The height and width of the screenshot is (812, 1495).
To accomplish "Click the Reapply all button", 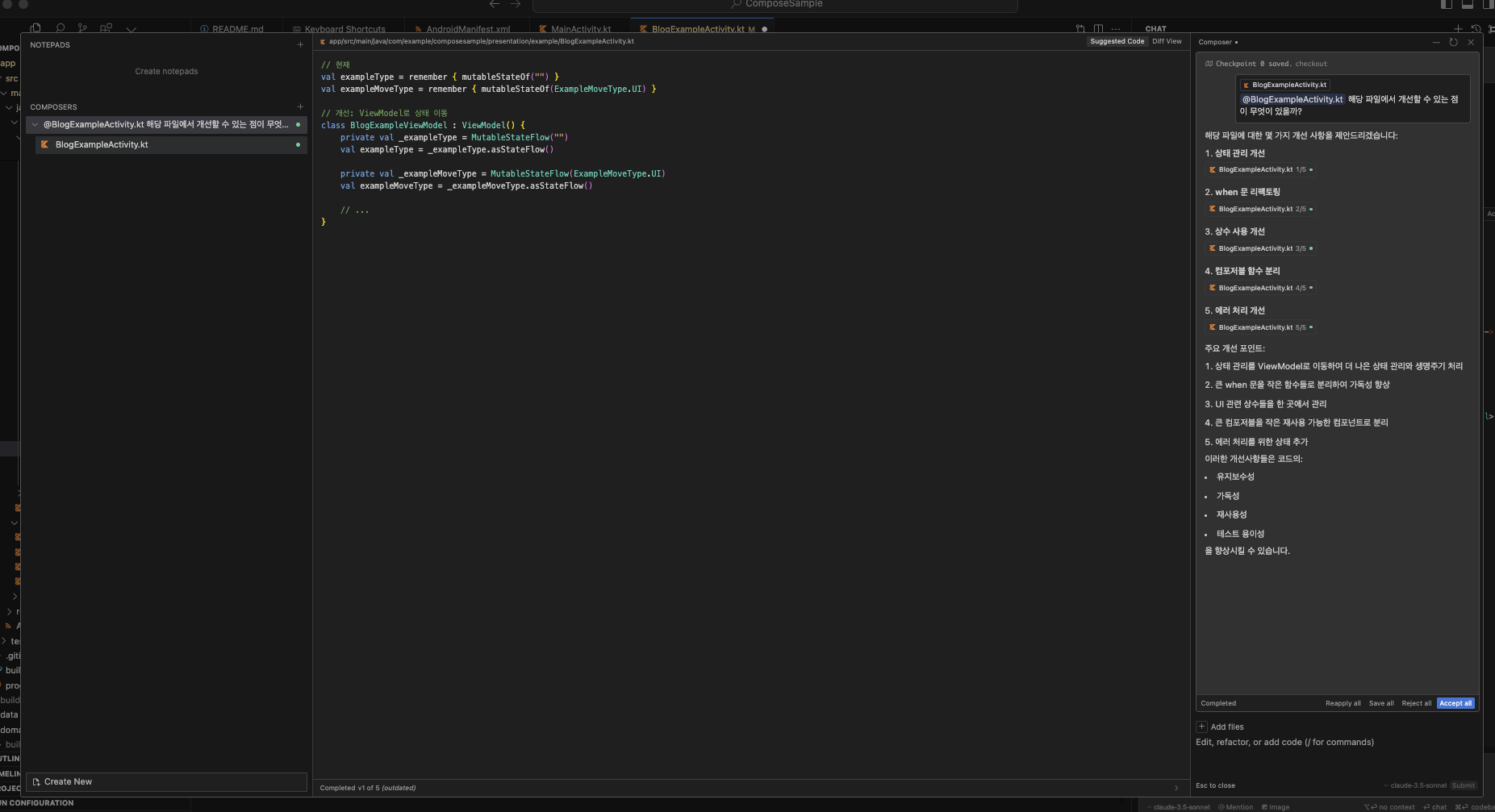I will (1343, 703).
